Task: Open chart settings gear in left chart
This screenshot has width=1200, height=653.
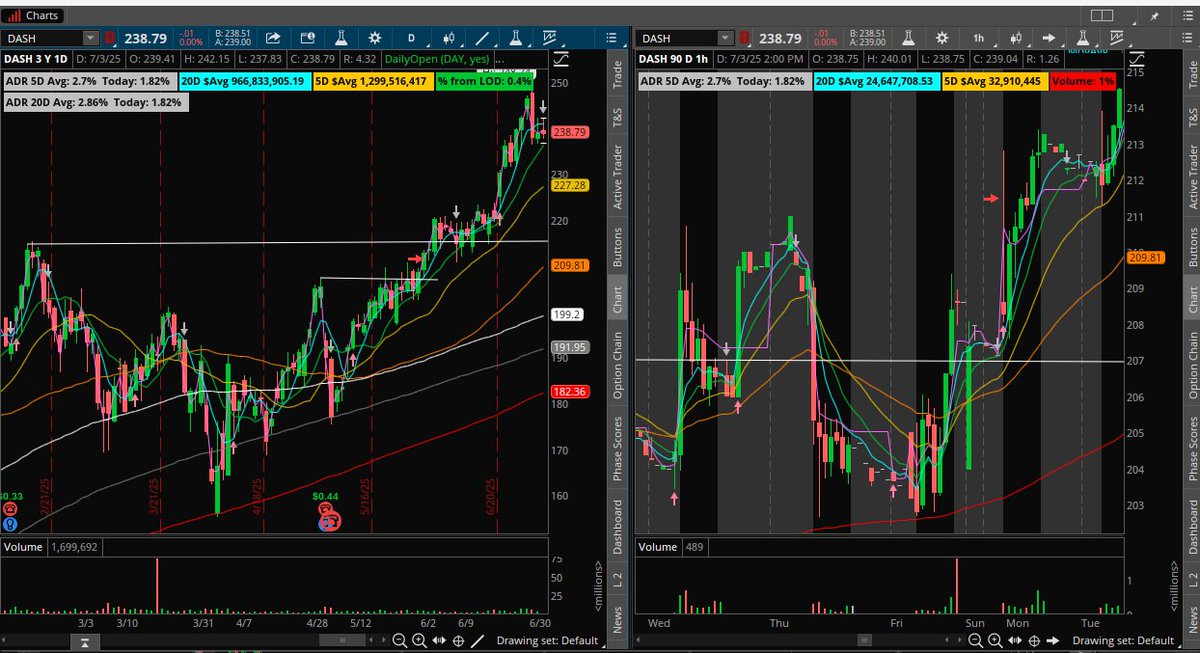Action: tap(374, 39)
